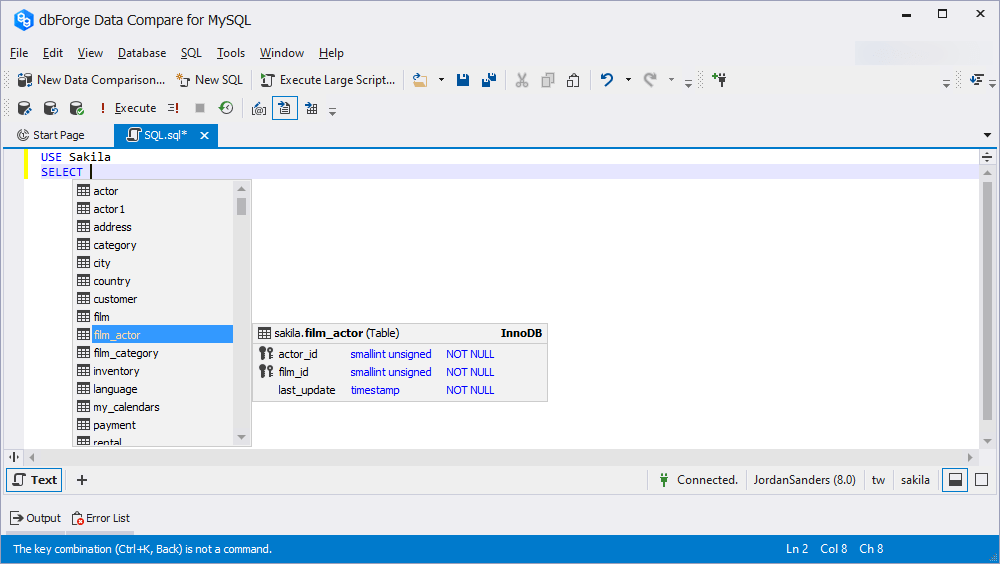The image size is (1000, 564).
Task: Select inventory table suggestion
Action: coord(154,371)
